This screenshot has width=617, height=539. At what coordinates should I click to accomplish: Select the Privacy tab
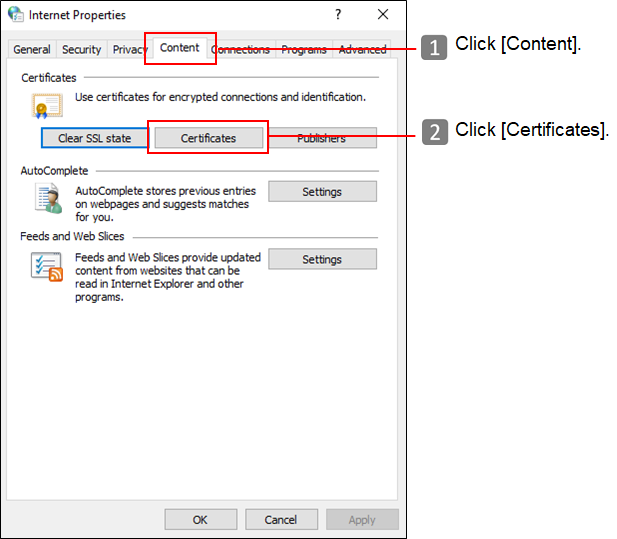click(129, 50)
